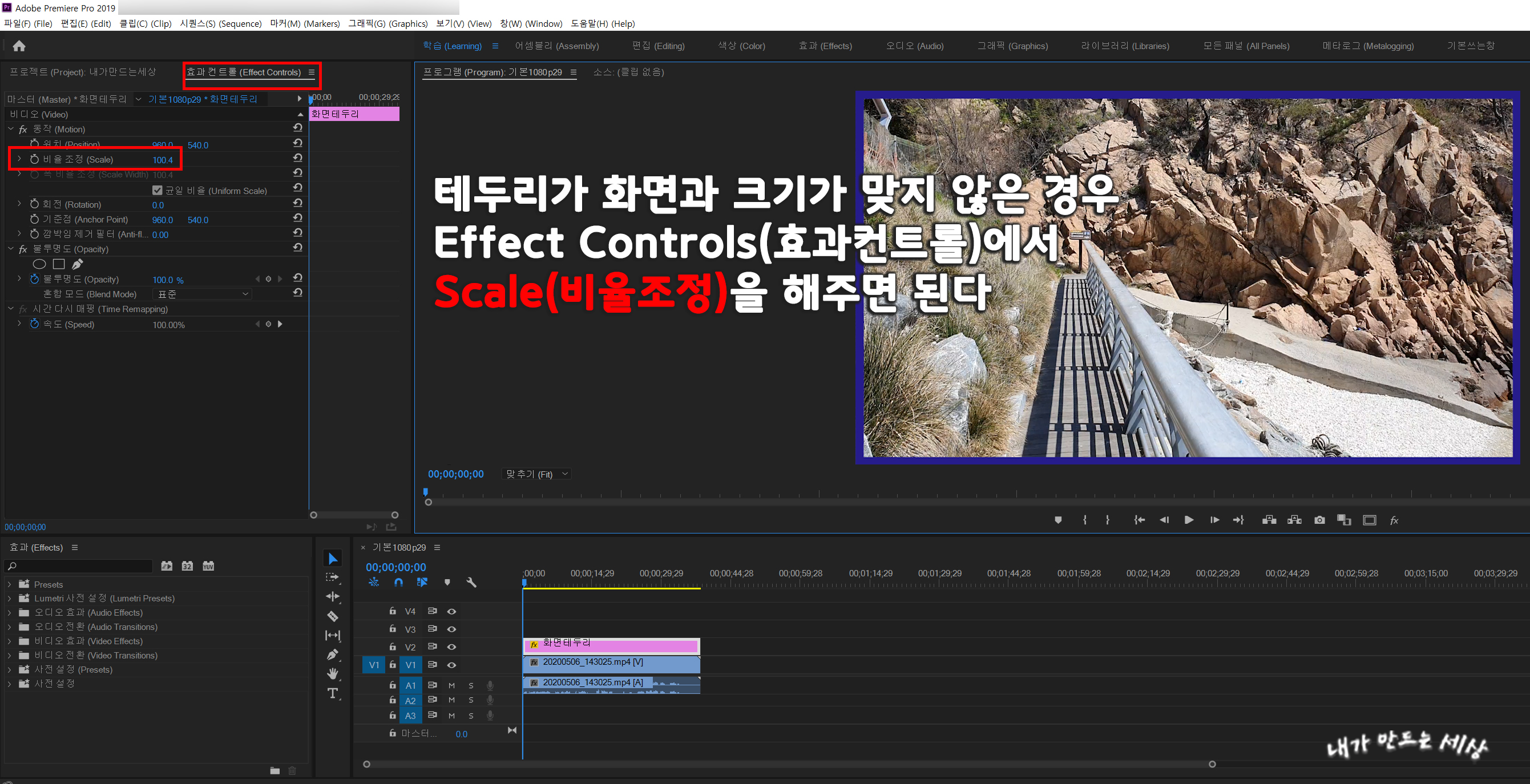This screenshot has height=784, width=1530.
Task: Open the Sequence menu
Action: (220, 24)
